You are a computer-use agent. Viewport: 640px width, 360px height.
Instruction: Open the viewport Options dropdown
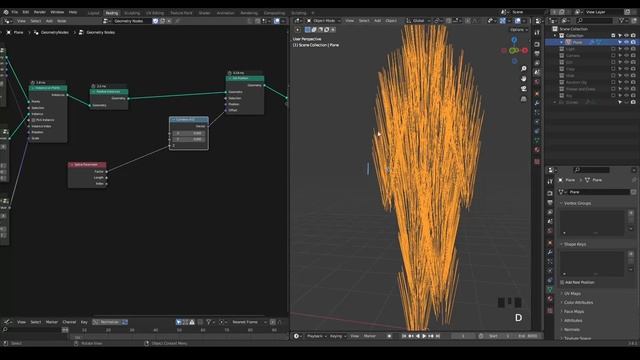[518, 30]
